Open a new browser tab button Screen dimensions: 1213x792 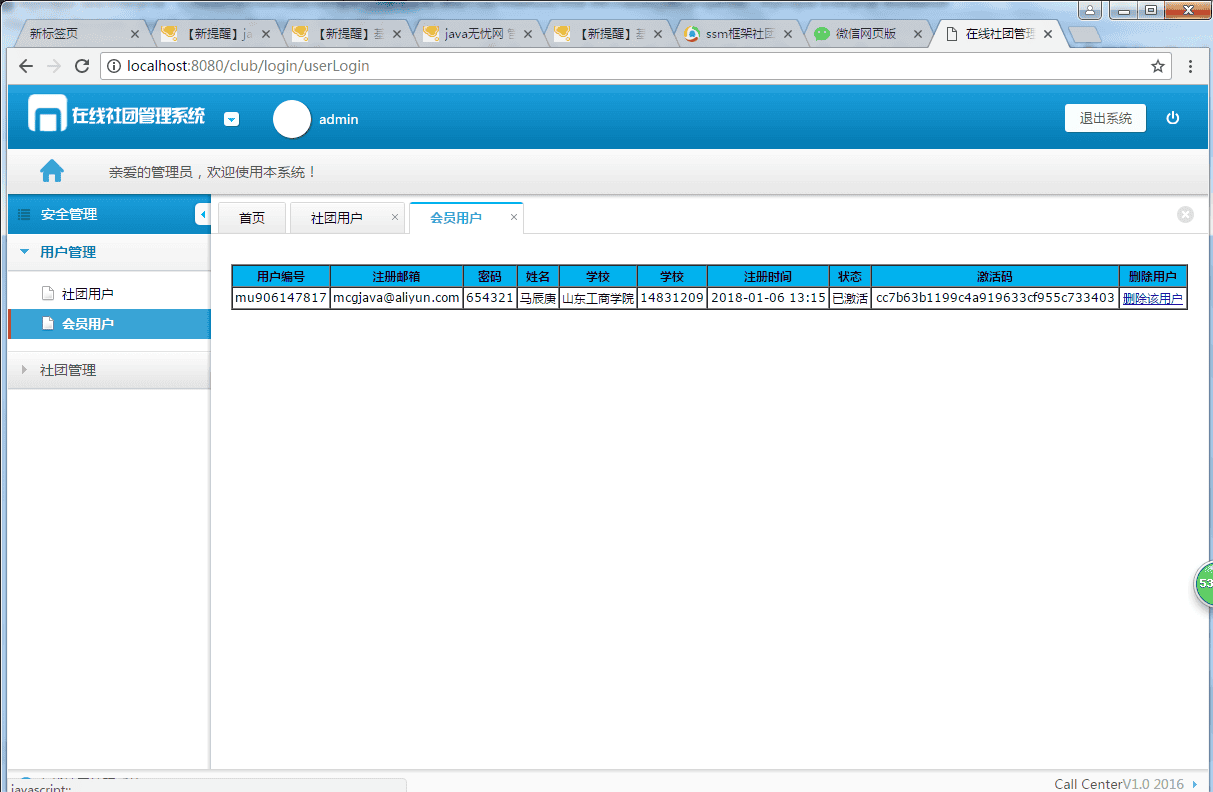[x=1085, y=35]
